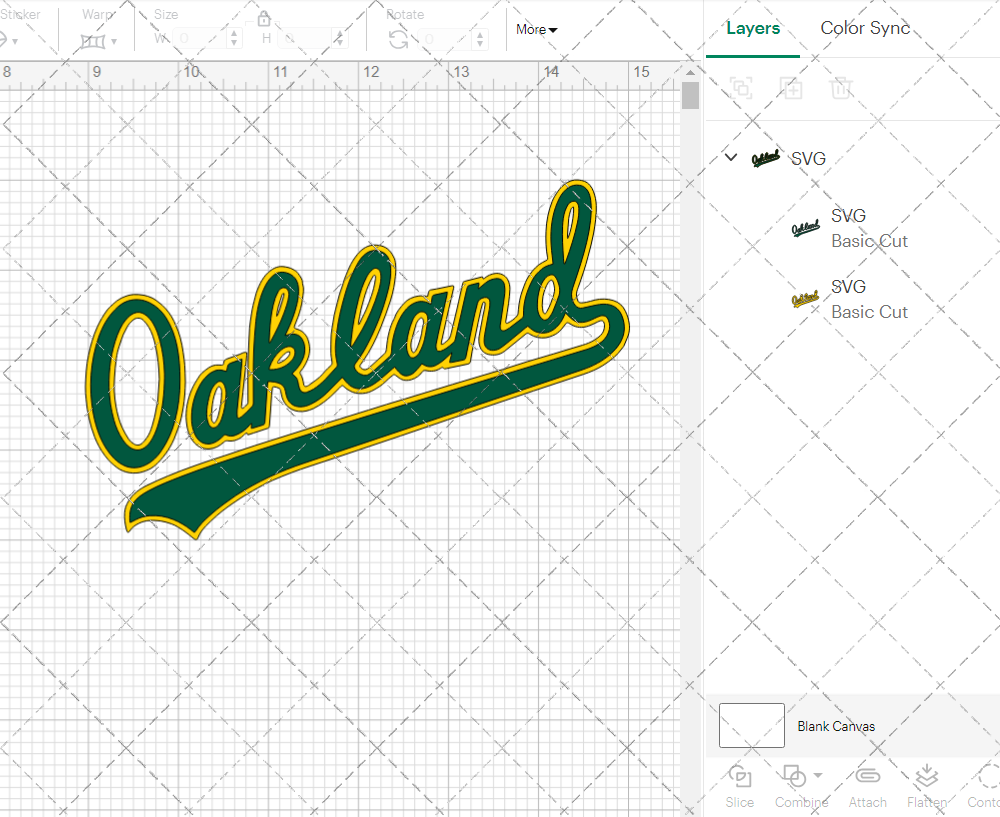This screenshot has height=817, width=1000.
Task: Click the Height size input field
Action: point(305,38)
